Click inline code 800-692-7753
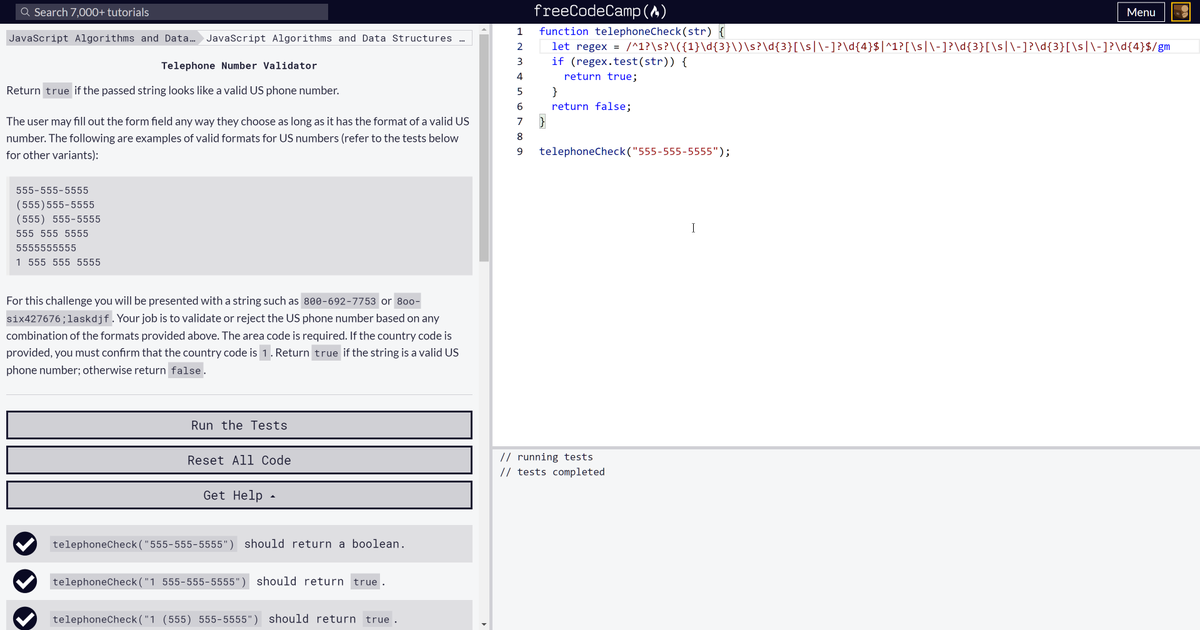Image resolution: width=1200 pixels, height=630 pixels. pyautogui.click(x=340, y=301)
